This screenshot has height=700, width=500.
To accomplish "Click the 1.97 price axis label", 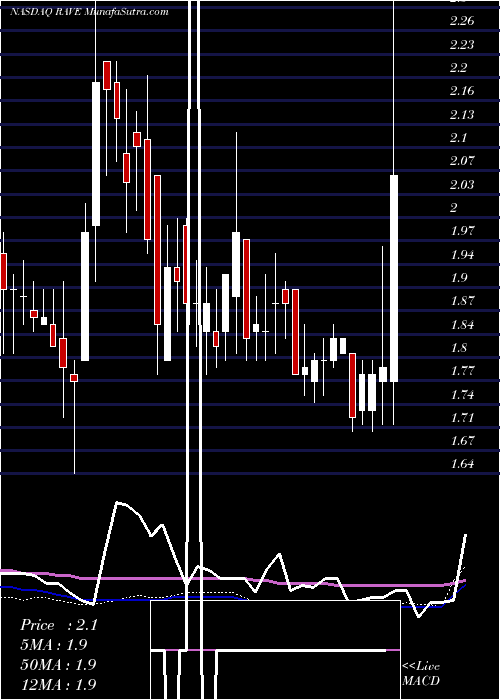I will [462, 231].
